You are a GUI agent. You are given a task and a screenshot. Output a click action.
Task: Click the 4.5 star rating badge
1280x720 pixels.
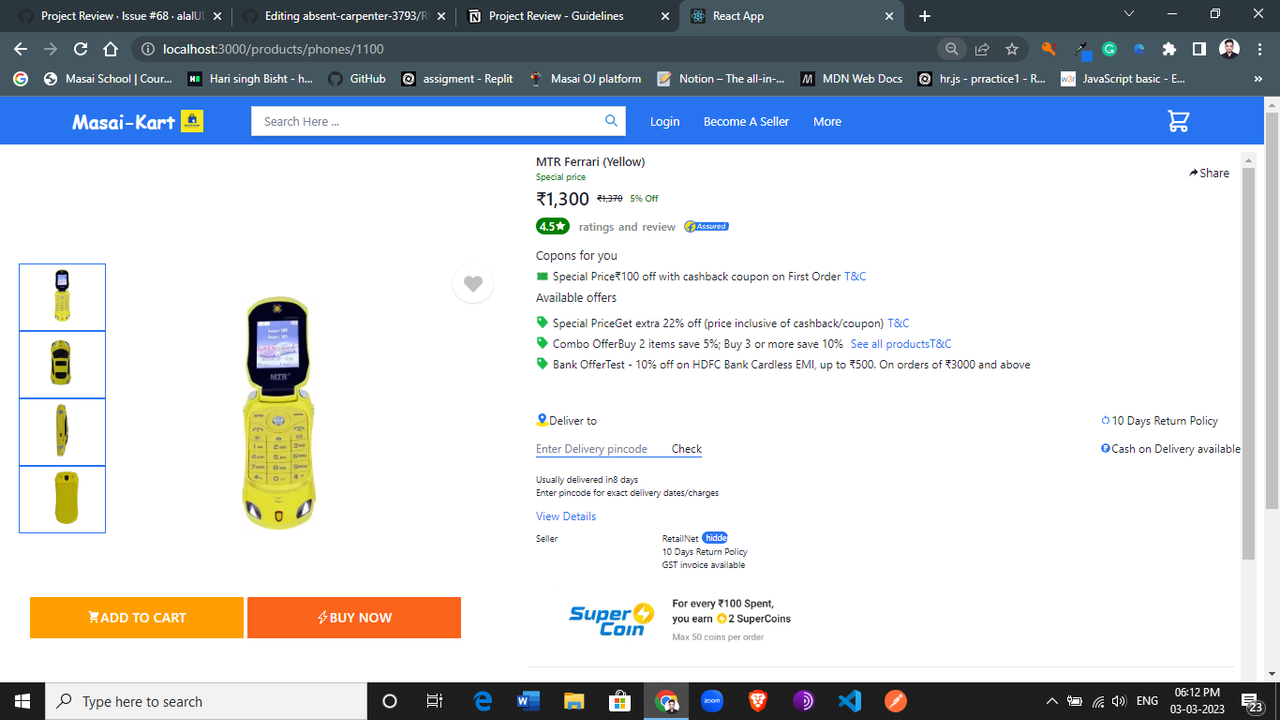click(553, 226)
